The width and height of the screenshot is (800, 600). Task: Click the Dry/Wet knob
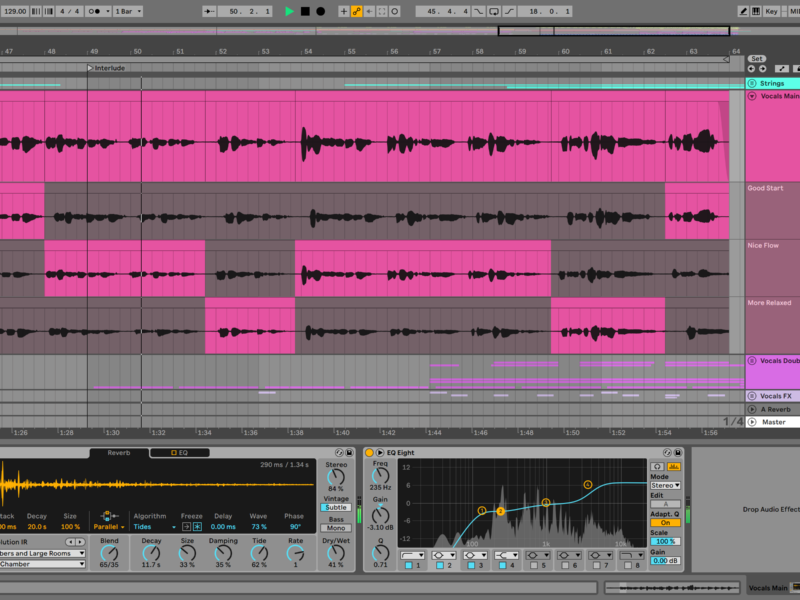[335, 551]
